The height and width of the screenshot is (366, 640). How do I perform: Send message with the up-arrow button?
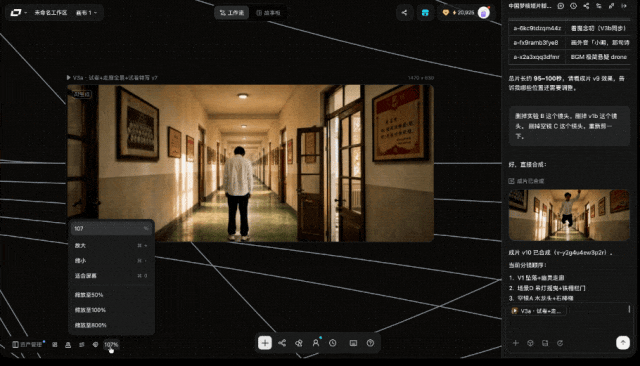(623, 343)
